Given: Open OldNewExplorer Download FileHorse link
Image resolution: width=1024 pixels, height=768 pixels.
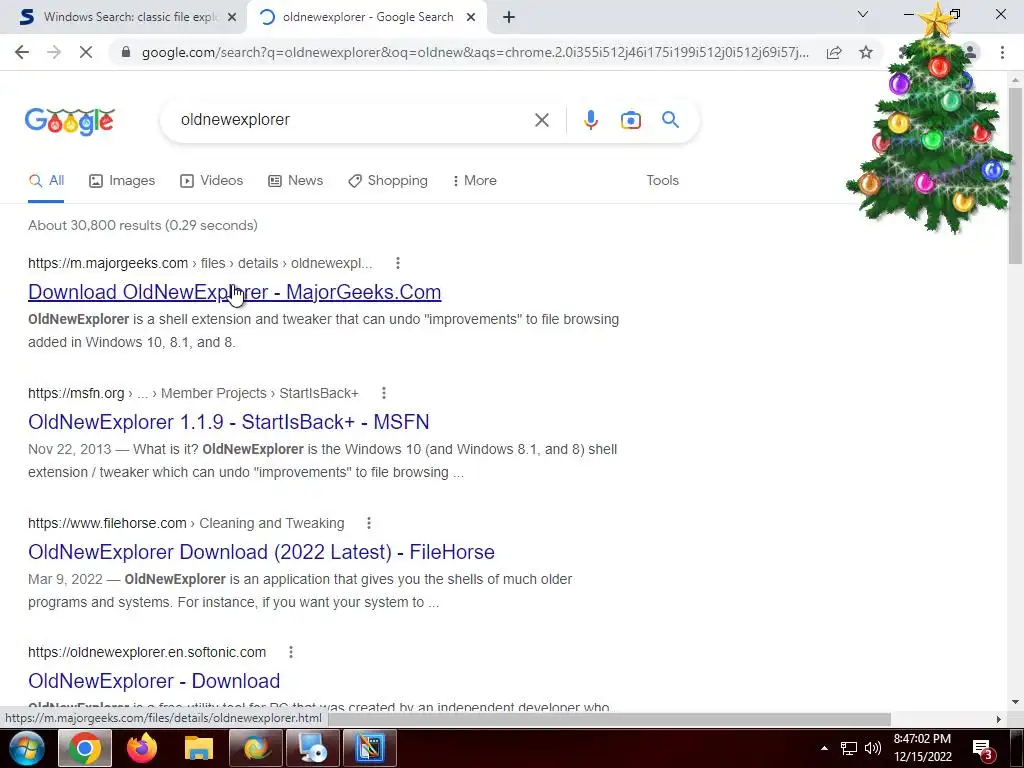Looking at the screenshot, I should coord(261,552).
